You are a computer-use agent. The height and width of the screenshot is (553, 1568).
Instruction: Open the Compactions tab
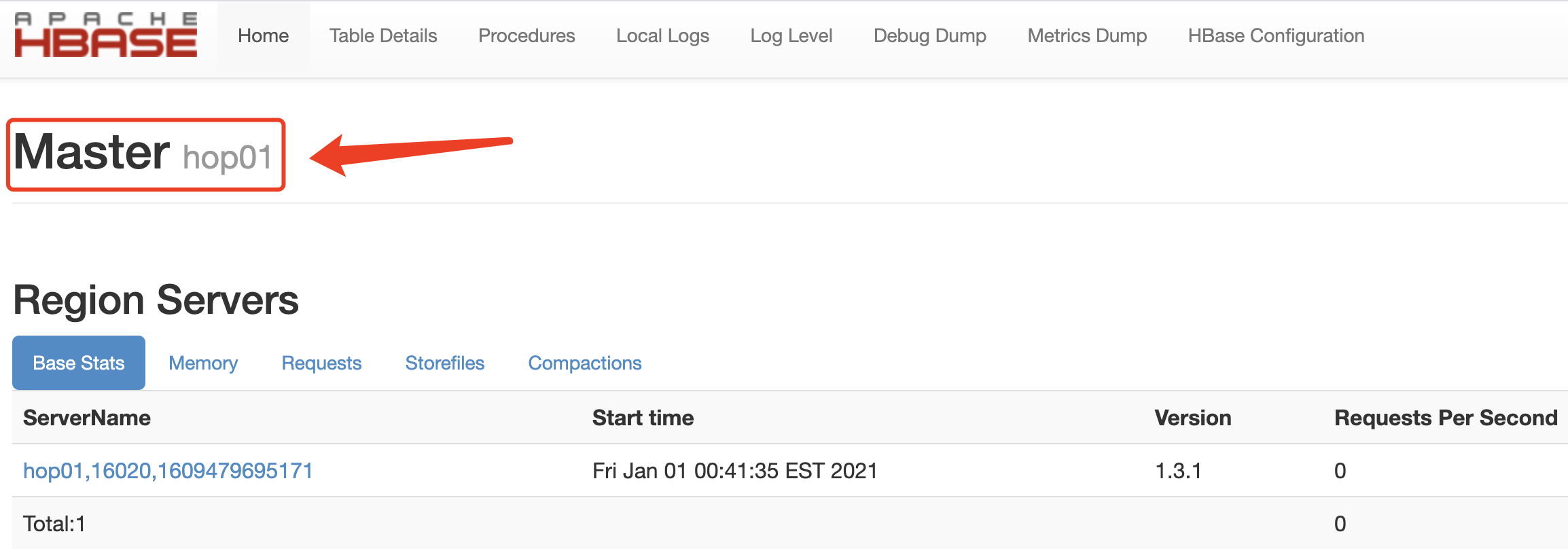click(585, 363)
